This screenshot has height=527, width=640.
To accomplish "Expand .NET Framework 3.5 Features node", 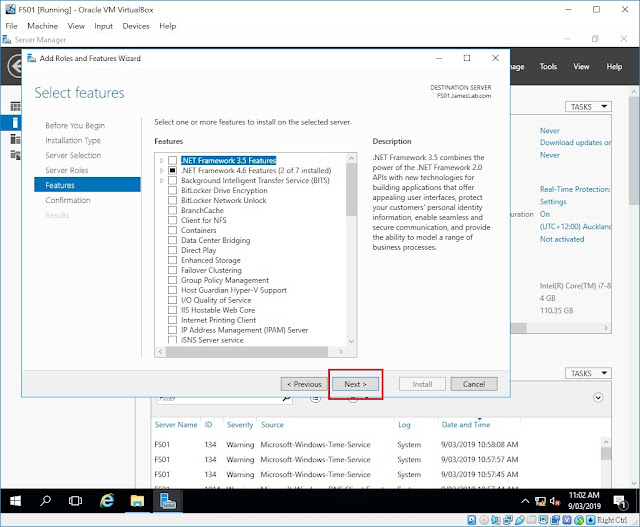I will tap(162, 160).
